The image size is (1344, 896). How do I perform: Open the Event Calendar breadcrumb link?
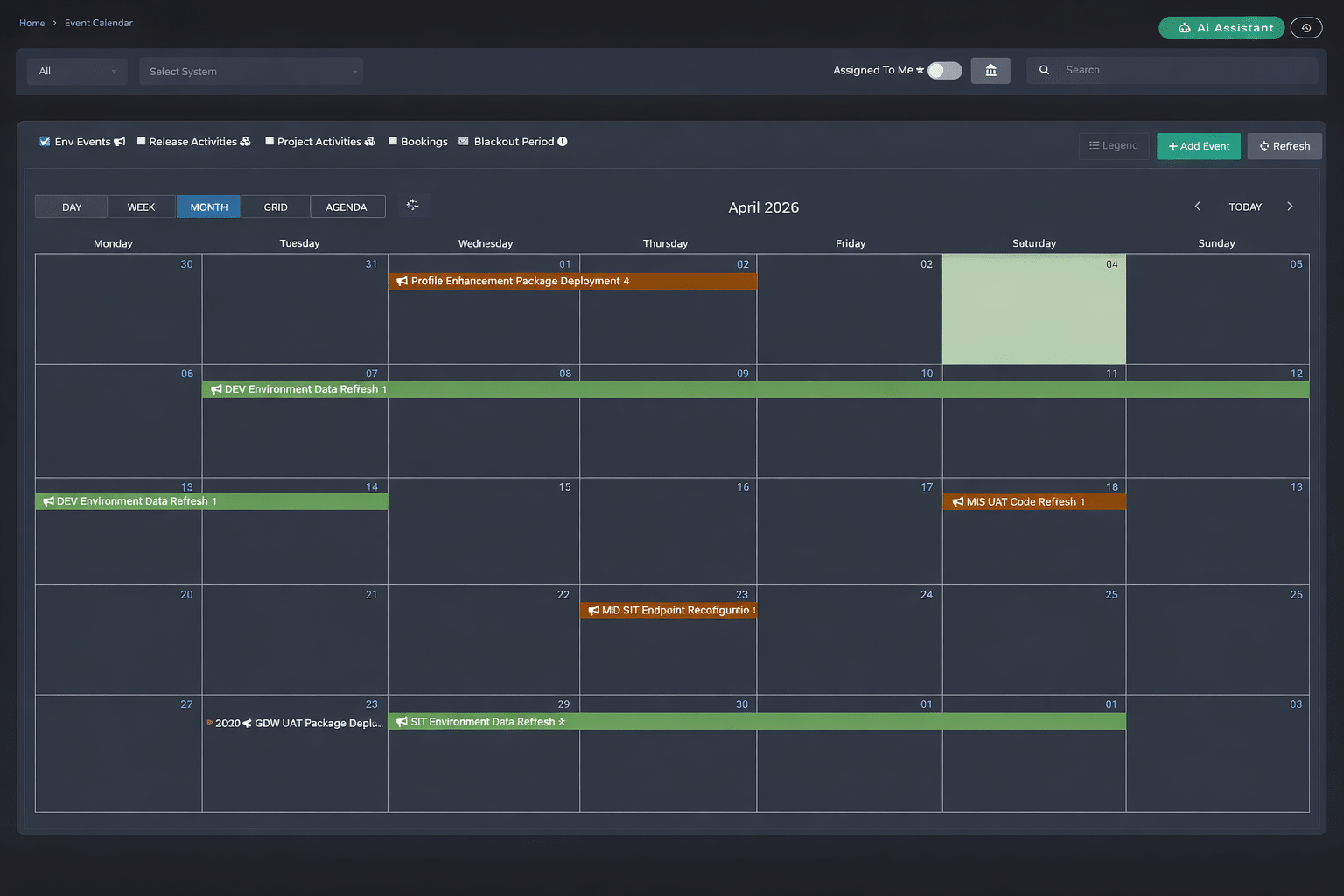point(98,23)
